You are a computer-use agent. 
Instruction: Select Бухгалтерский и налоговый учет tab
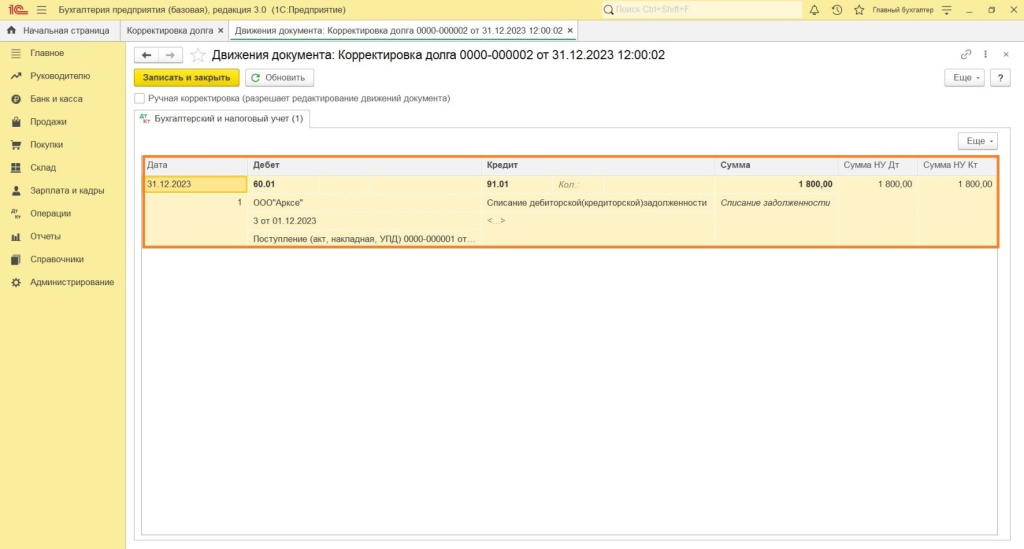(222, 119)
